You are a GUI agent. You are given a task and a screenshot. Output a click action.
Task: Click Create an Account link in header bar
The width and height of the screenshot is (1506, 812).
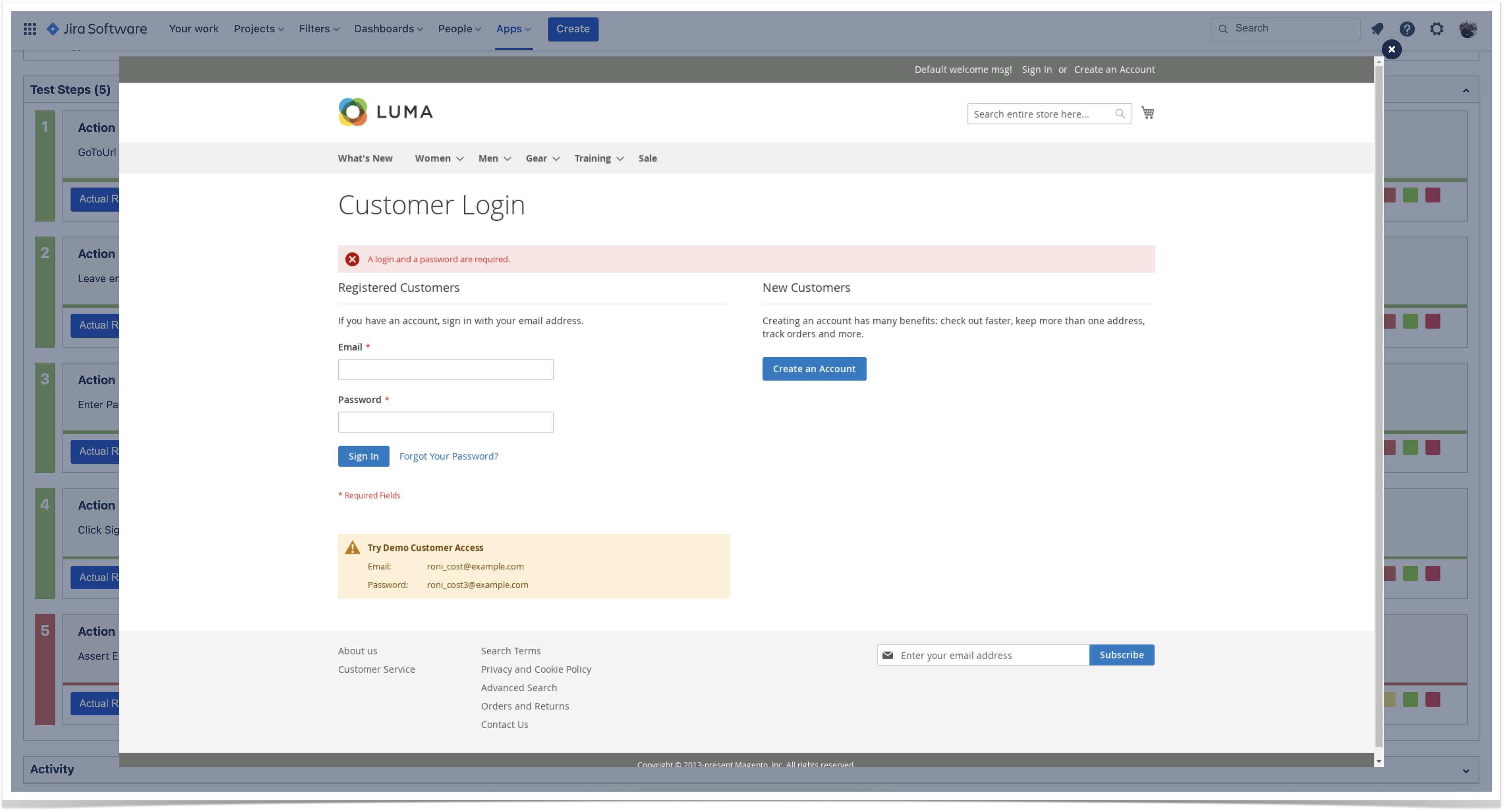1114,70
